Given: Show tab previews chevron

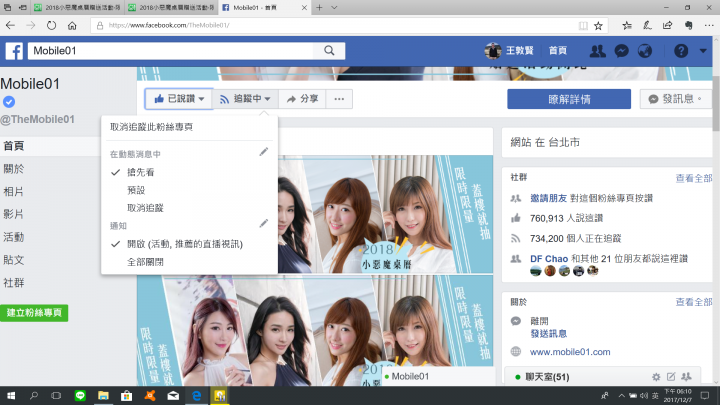Looking at the screenshot, I should 334,7.
